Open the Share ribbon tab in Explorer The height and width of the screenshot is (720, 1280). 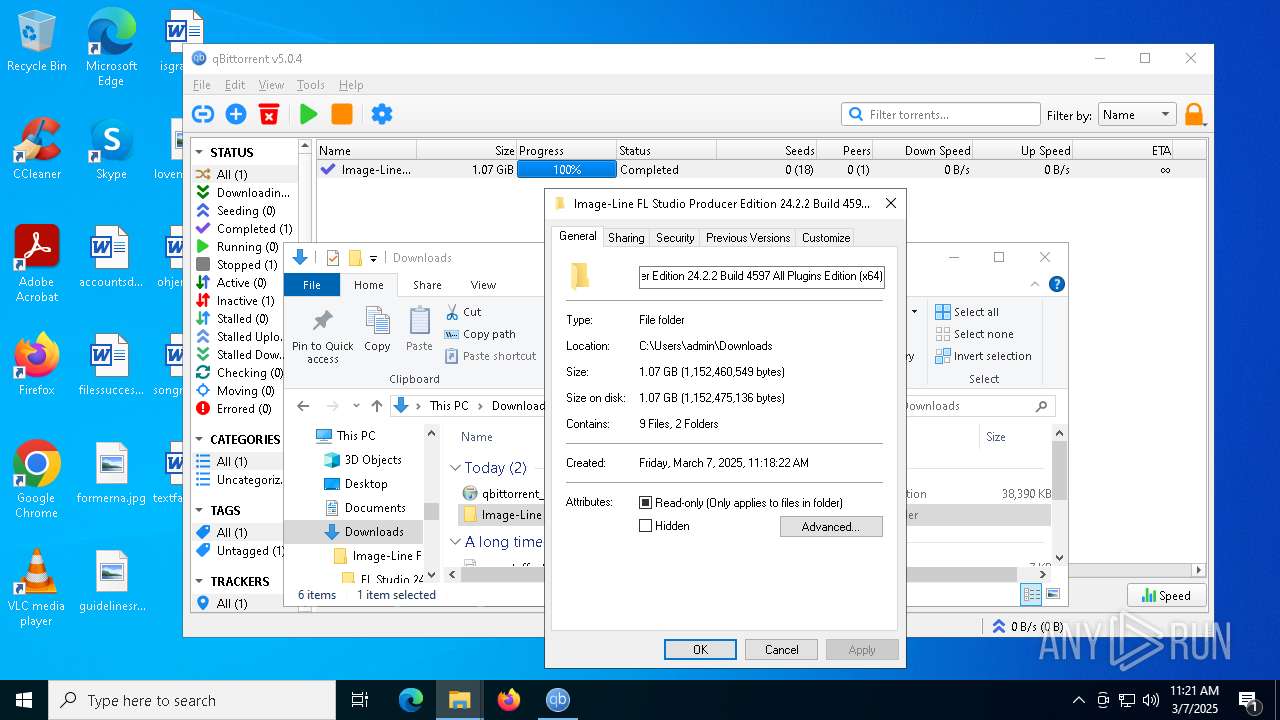[427, 285]
